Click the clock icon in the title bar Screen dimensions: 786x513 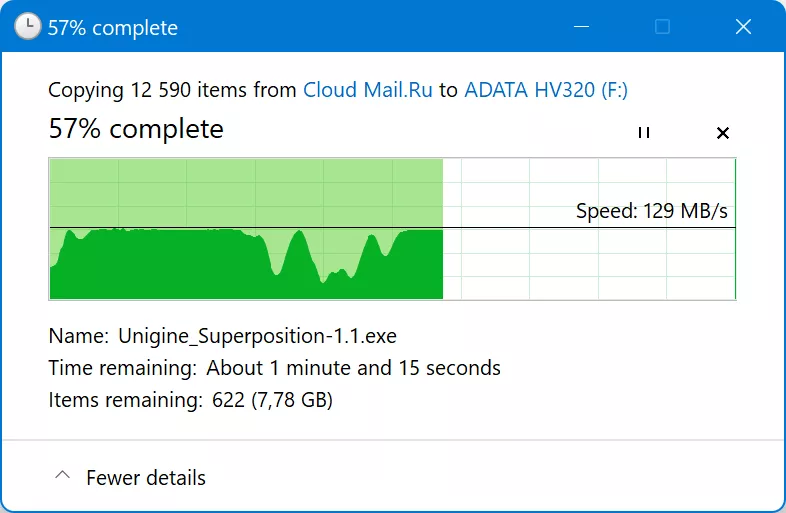point(27,26)
